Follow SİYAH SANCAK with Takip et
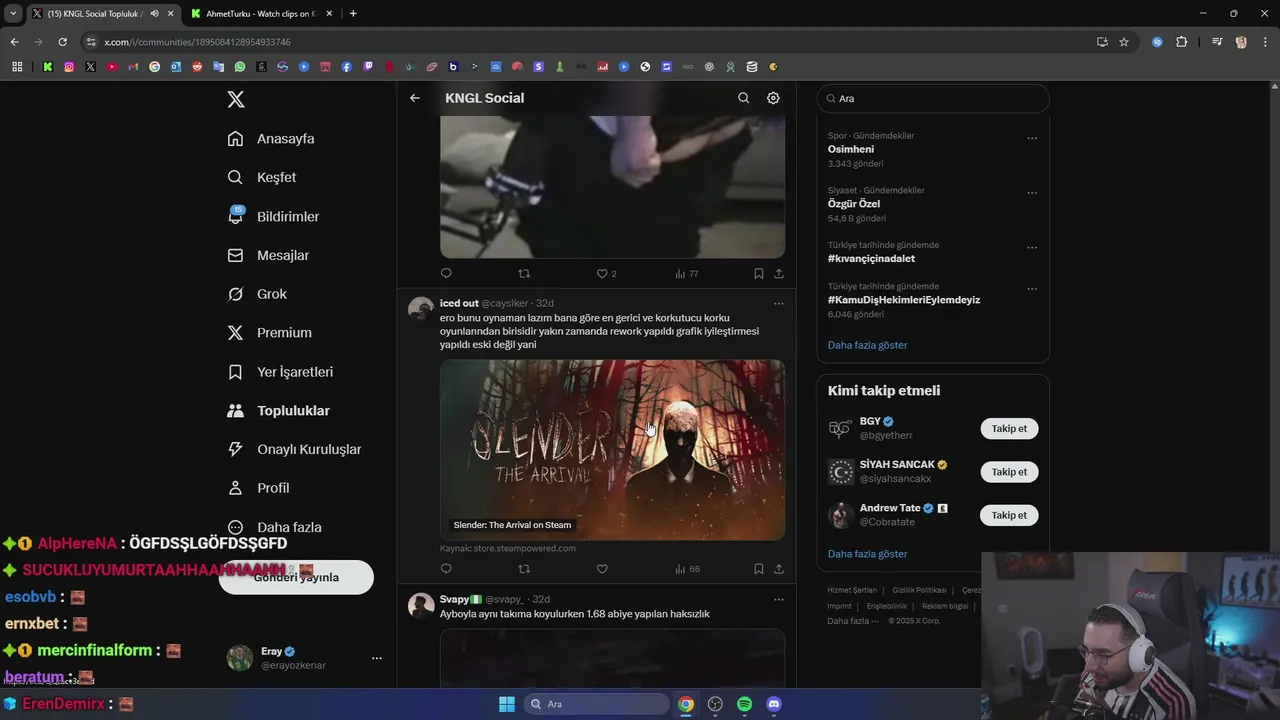1280x720 pixels. pyautogui.click(x=1009, y=472)
